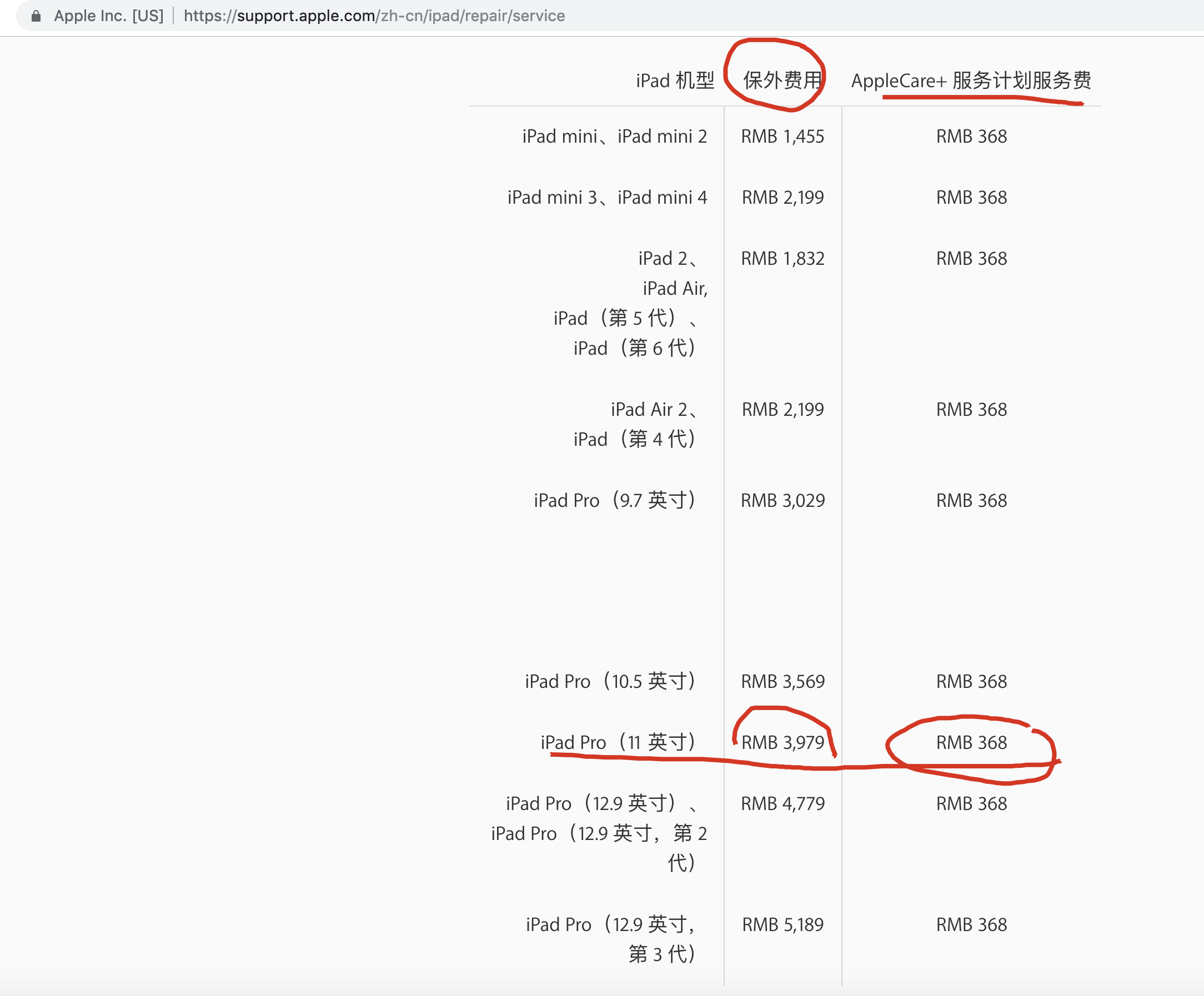
Task: Click the iPad 机型 column header
Action: pyautogui.click(x=675, y=81)
